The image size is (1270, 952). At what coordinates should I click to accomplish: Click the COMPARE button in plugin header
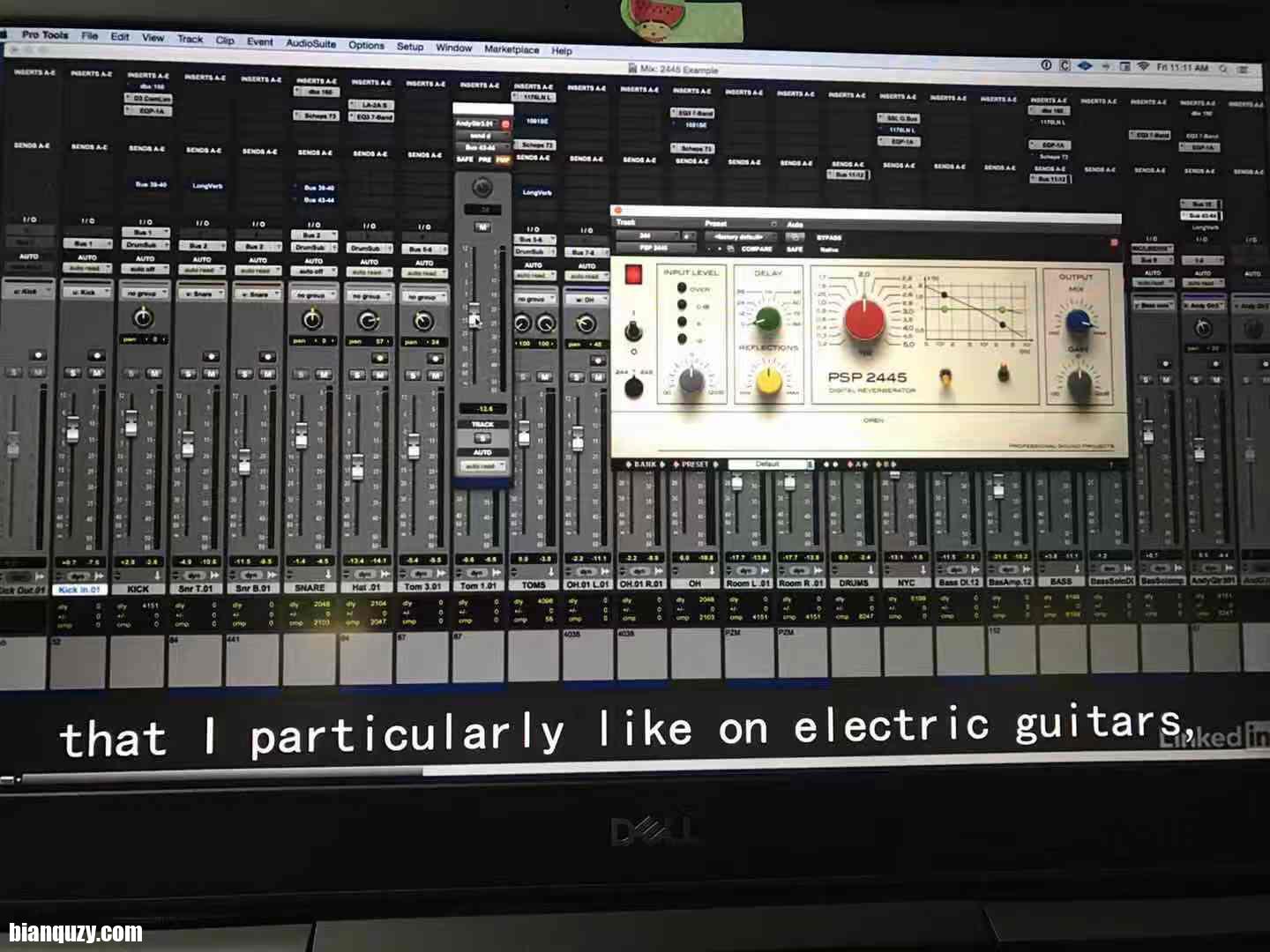757,249
